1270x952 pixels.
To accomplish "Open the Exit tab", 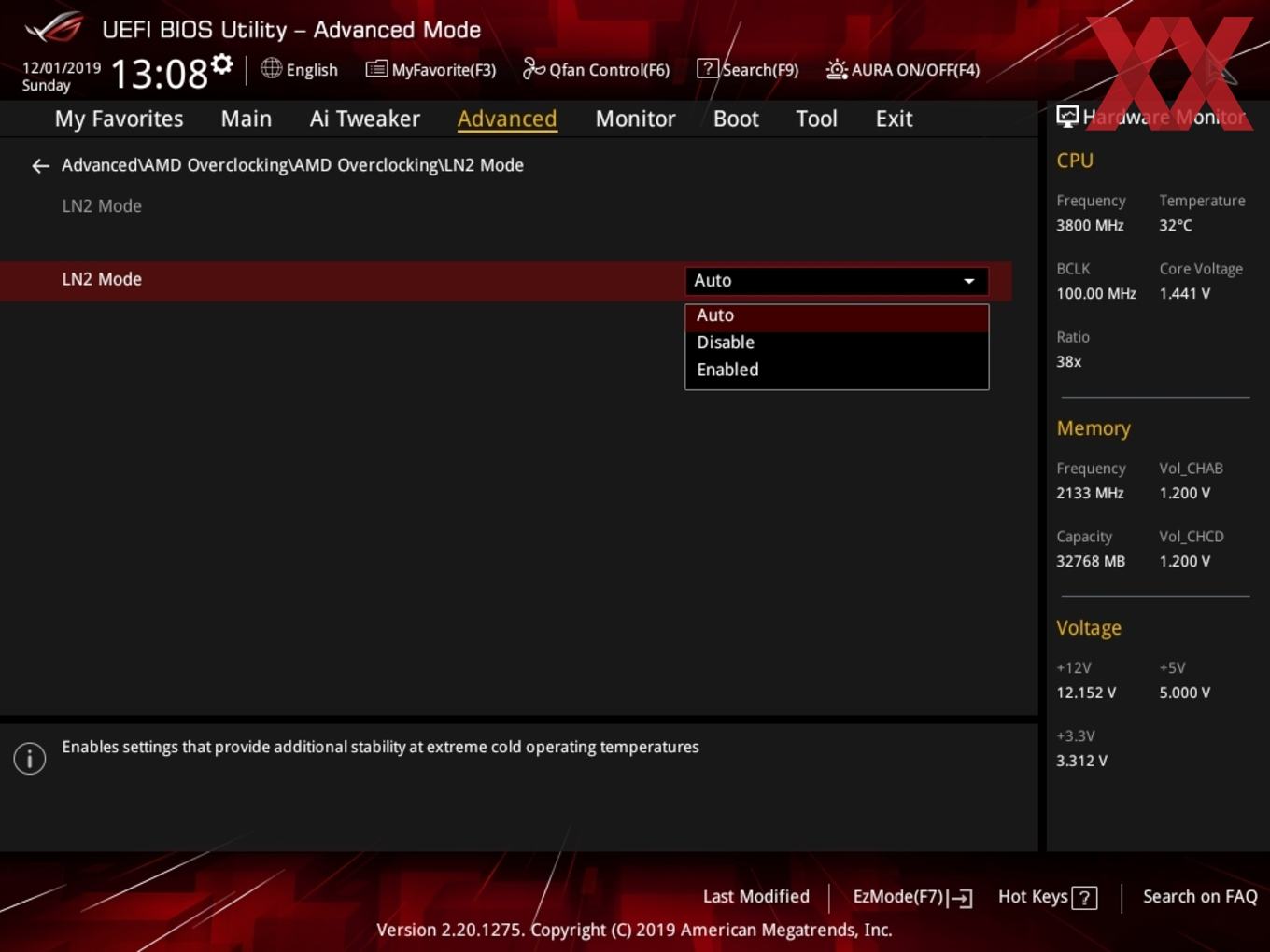I will [894, 119].
